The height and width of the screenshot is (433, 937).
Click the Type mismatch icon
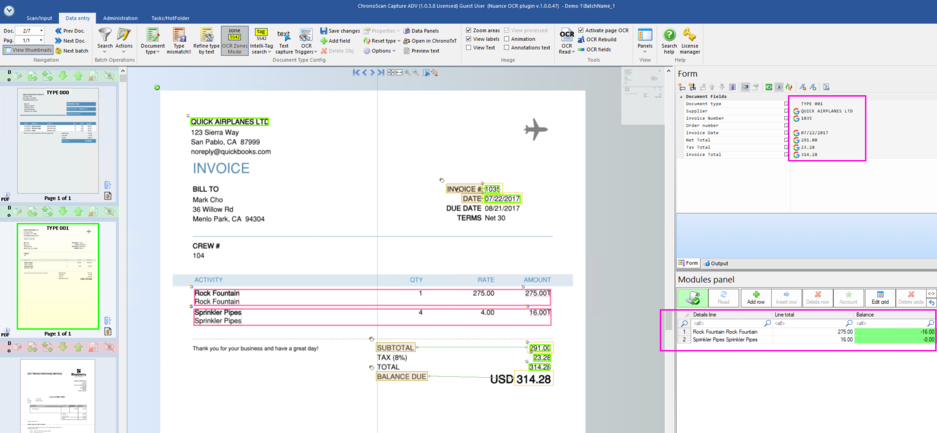(x=180, y=40)
